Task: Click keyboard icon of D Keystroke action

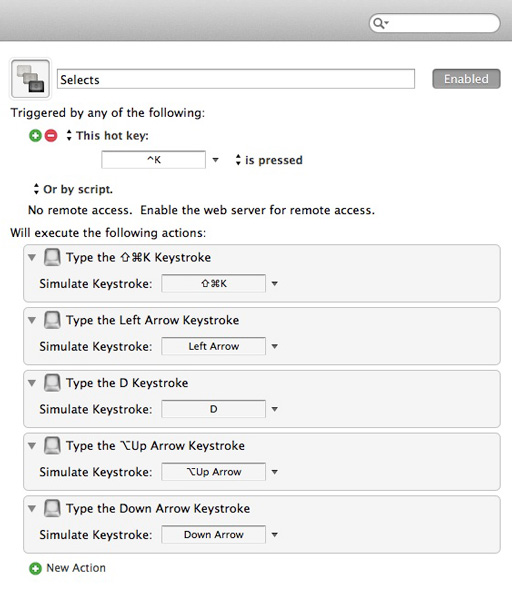Action: click(x=52, y=382)
